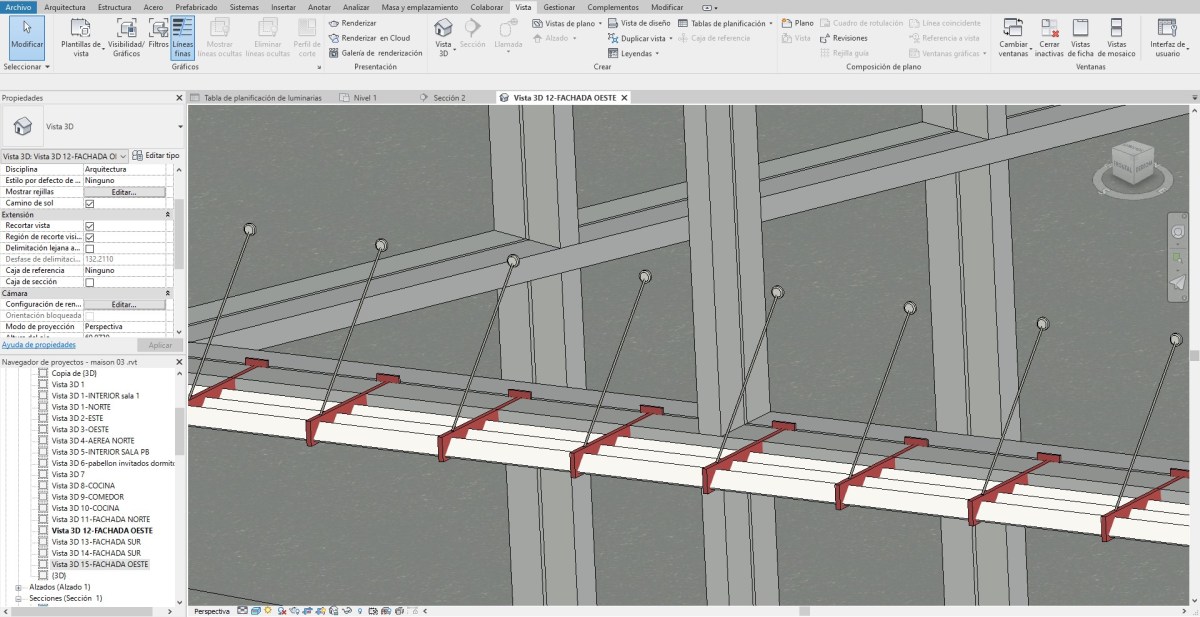Arrange with Vistas de mosaico

point(1116,39)
